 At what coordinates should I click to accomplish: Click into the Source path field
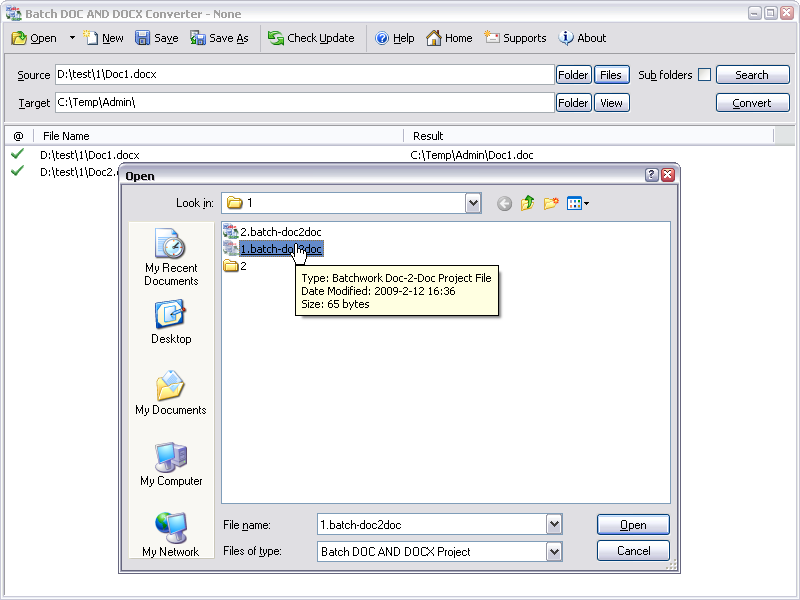(x=305, y=74)
